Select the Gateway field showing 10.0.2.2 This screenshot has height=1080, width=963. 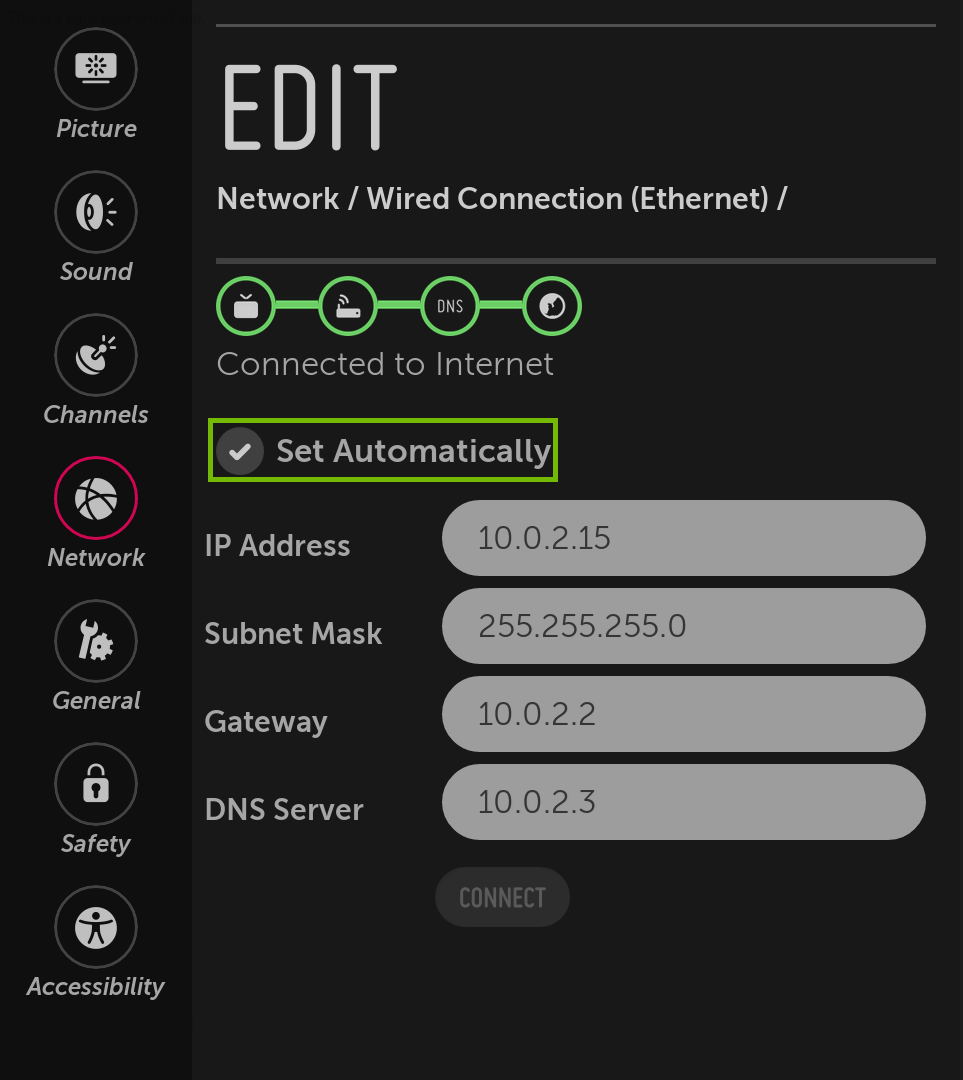point(683,714)
